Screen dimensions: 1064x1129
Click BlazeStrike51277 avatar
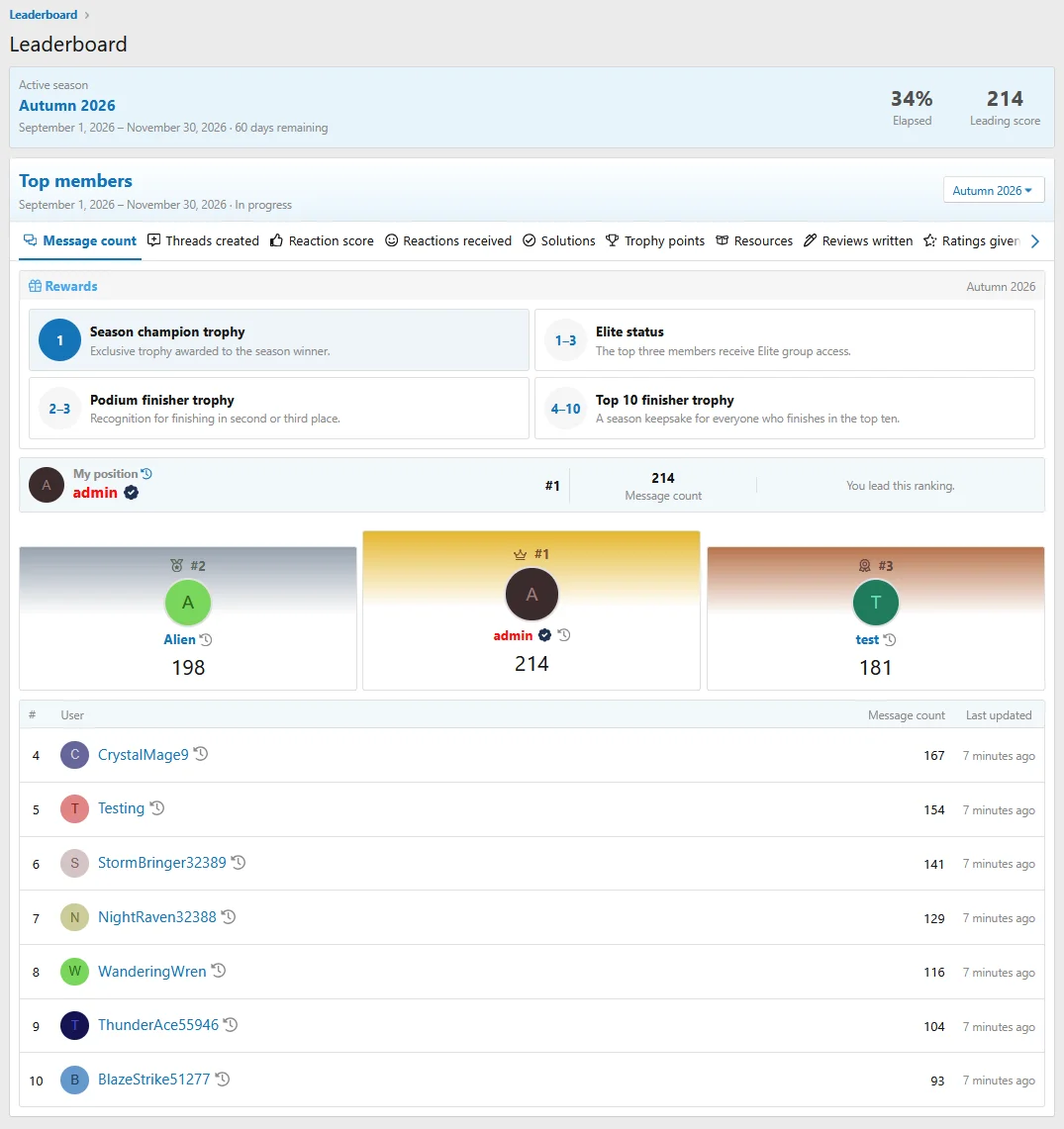tap(74, 1080)
